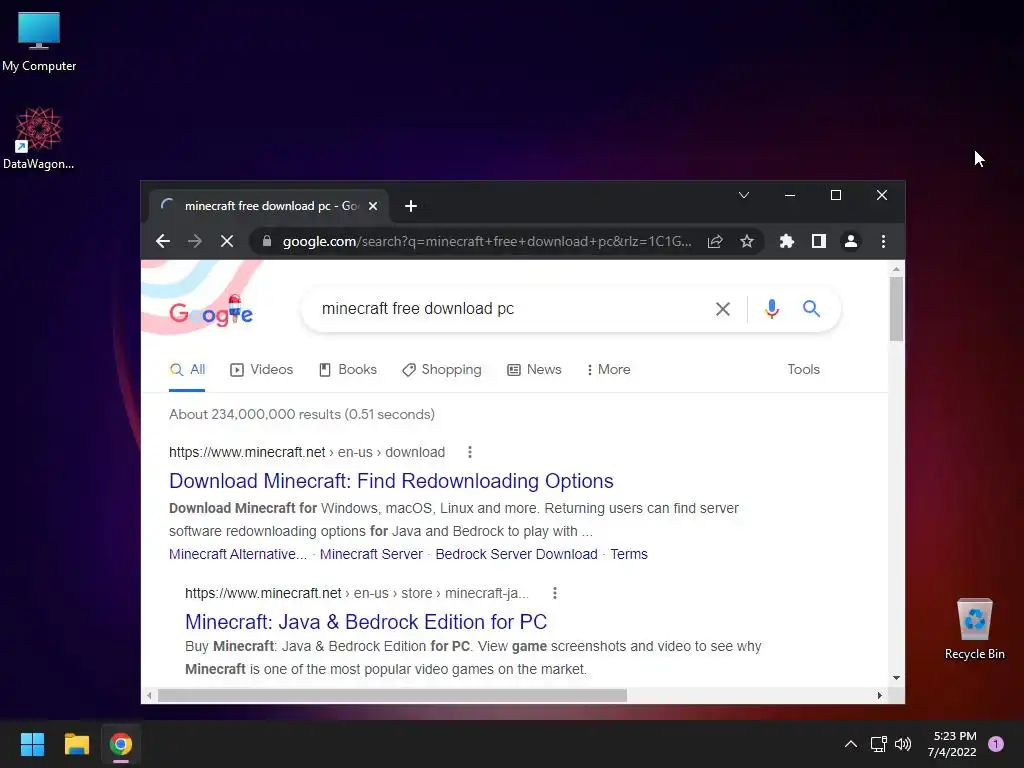
Task: Click in the Google search box text
Action: (x=418, y=308)
